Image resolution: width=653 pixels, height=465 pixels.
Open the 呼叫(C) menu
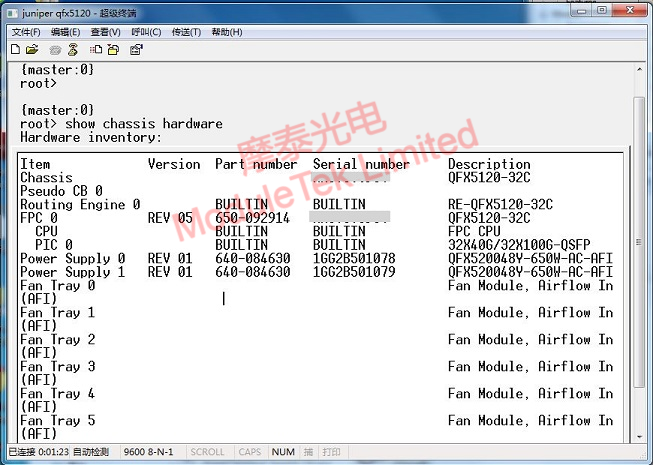point(146,32)
